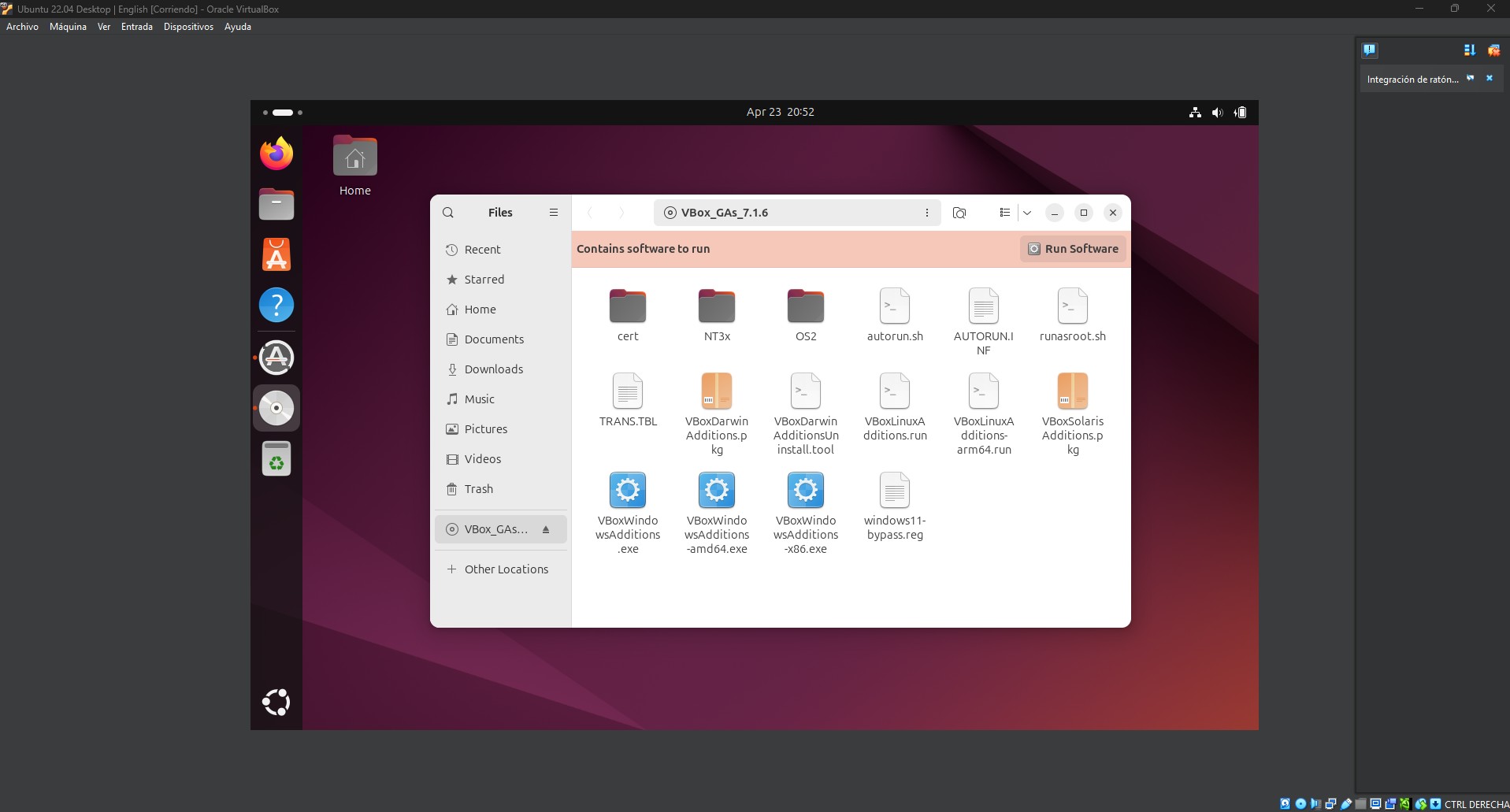Open the cert folder
This screenshot has width=1510, height=812.
[628, 315]
